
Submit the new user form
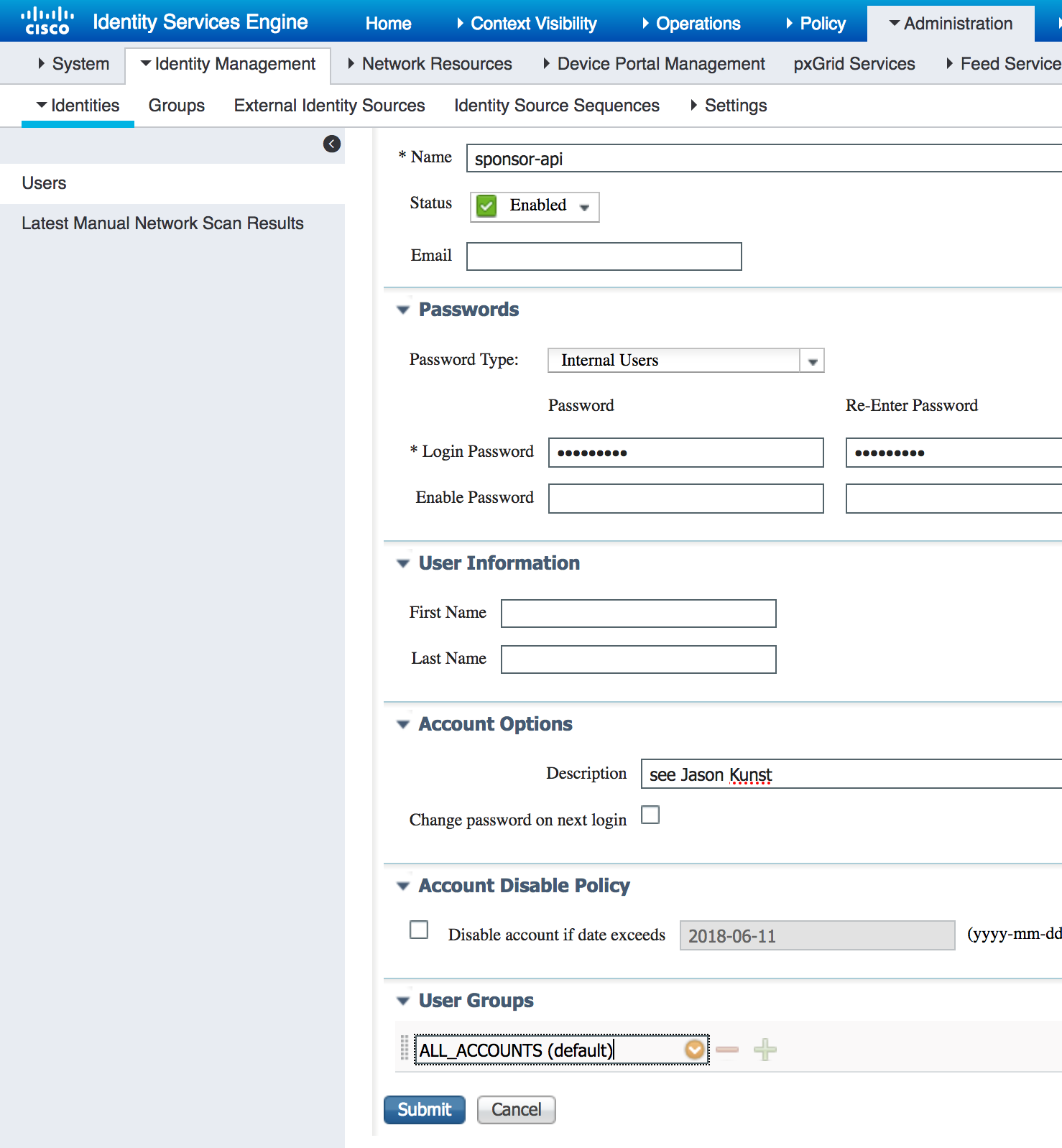[x=425, y=1110]
